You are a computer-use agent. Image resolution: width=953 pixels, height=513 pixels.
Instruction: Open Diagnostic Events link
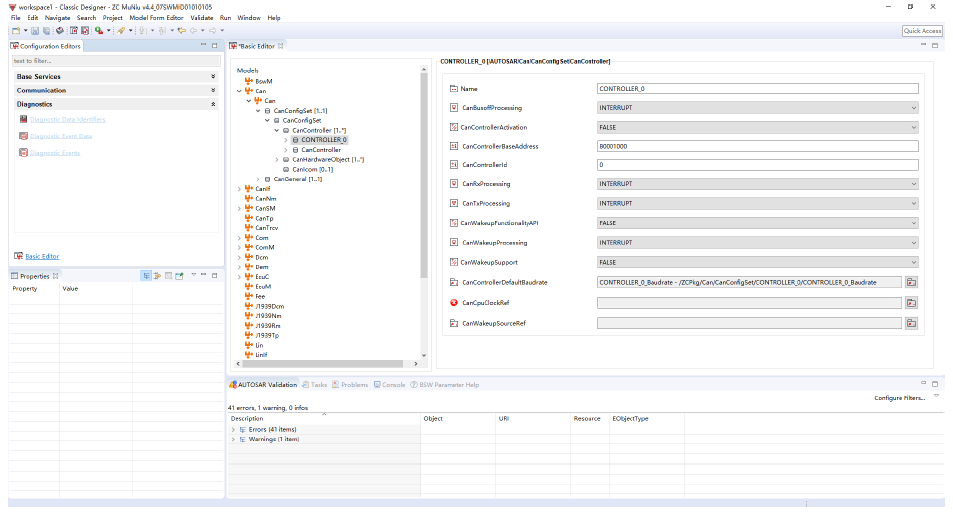click(55, 153)
